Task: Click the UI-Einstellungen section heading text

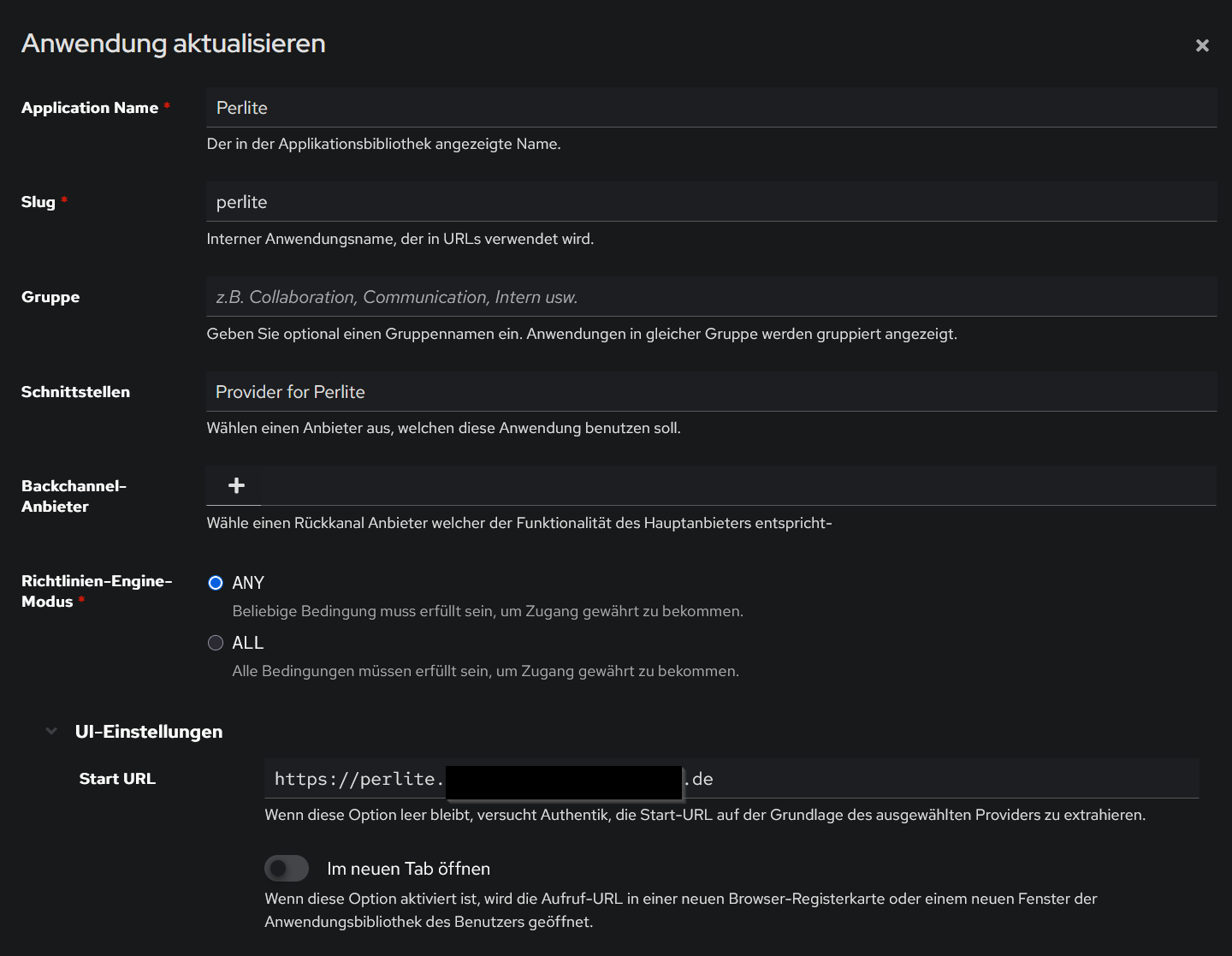Action: pos(149,732)
